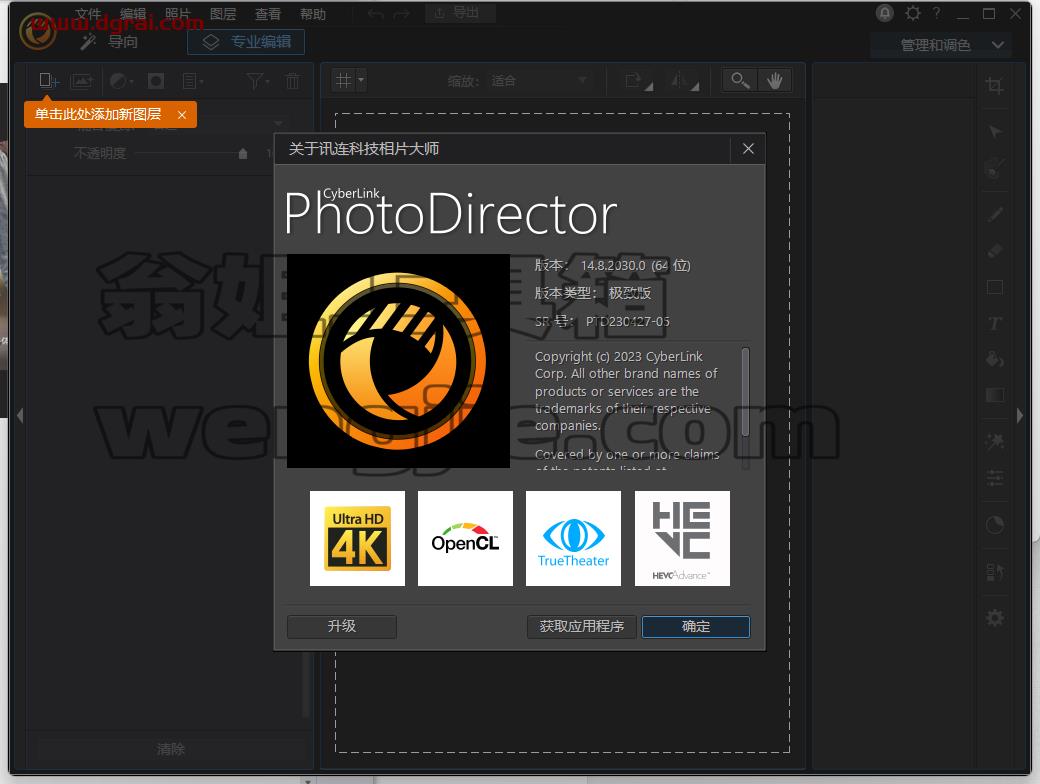The image size is (1040, 784).
Task: Open the adjustment sliders icon
Action: 994,478
